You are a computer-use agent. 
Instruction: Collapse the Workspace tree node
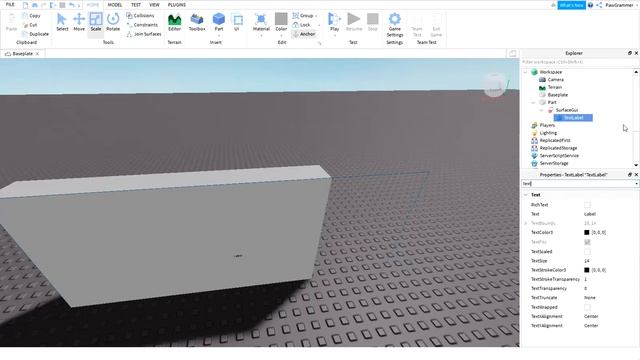[525, 72]
